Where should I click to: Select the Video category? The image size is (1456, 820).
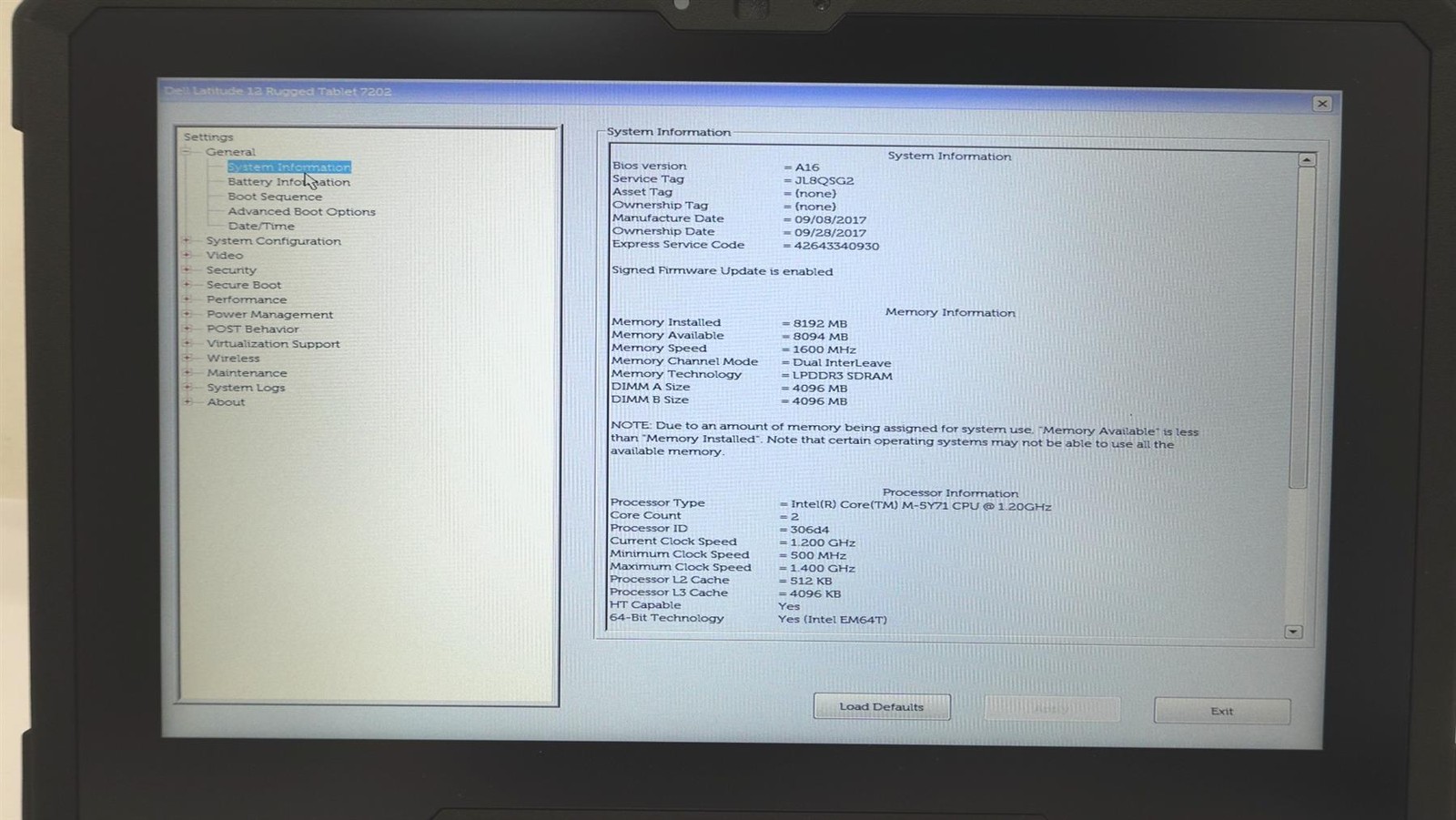[x=225, y=256]
